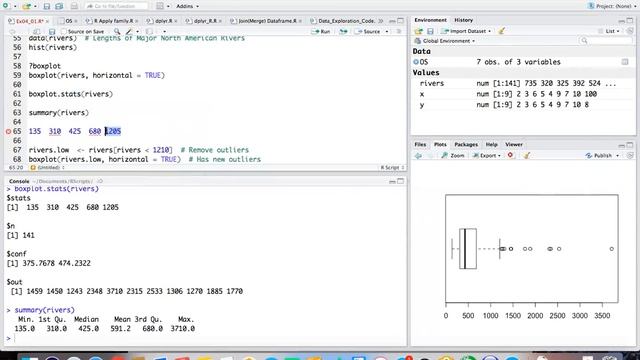This screenshot has width=640, height=360.
Task: Clear all plots with the broom
Action: click(527, 156)
